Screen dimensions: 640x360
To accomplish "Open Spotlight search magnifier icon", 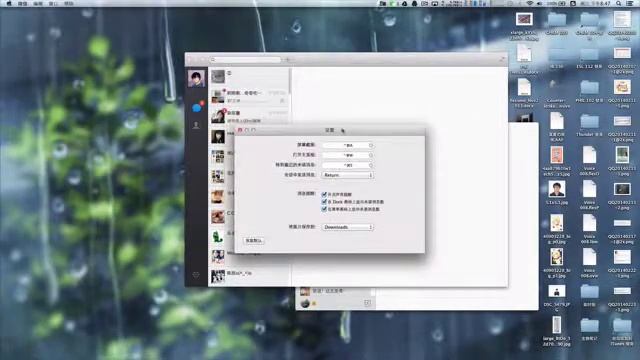I will [x=619, y=3].
